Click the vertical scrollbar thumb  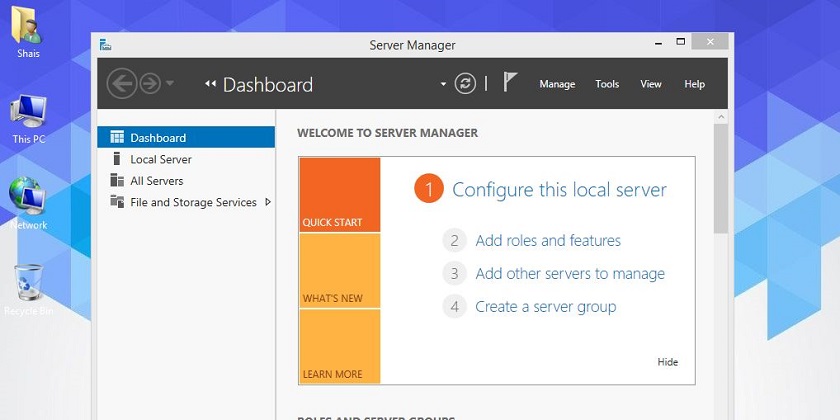pyautogui.click(x=721, y=178)
